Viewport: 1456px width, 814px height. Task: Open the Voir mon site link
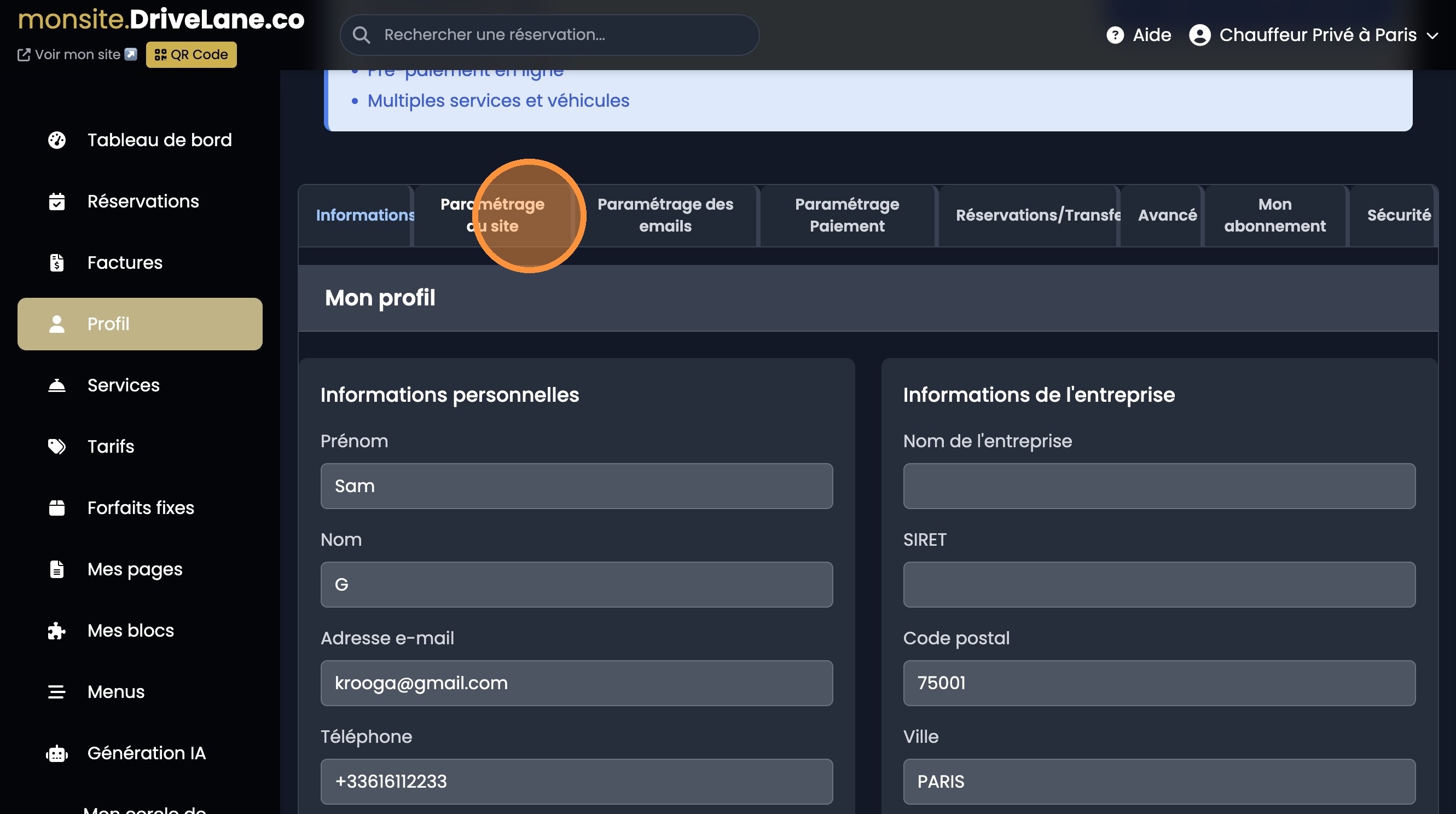(77, 54)
